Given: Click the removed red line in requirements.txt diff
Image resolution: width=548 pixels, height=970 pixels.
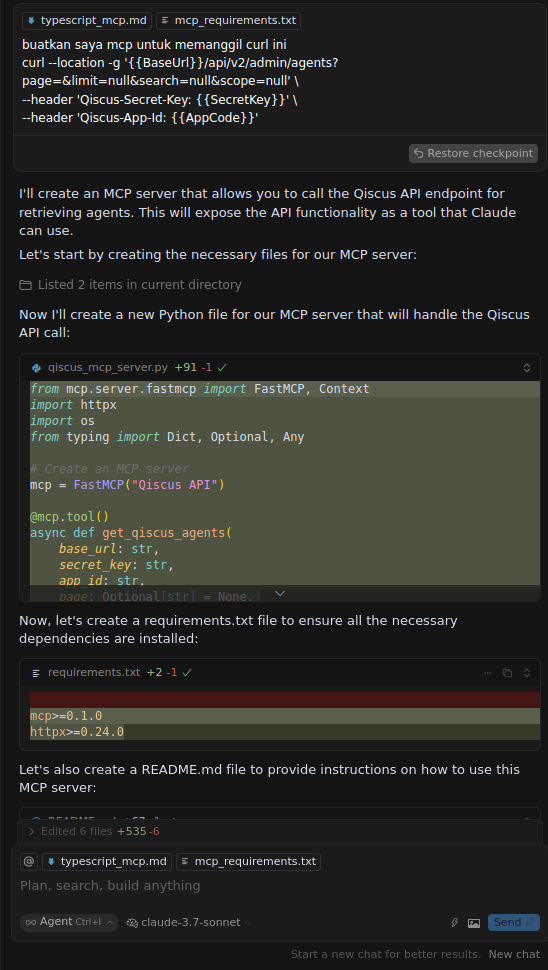Looking at the screenshot, I should coord(285,700).
